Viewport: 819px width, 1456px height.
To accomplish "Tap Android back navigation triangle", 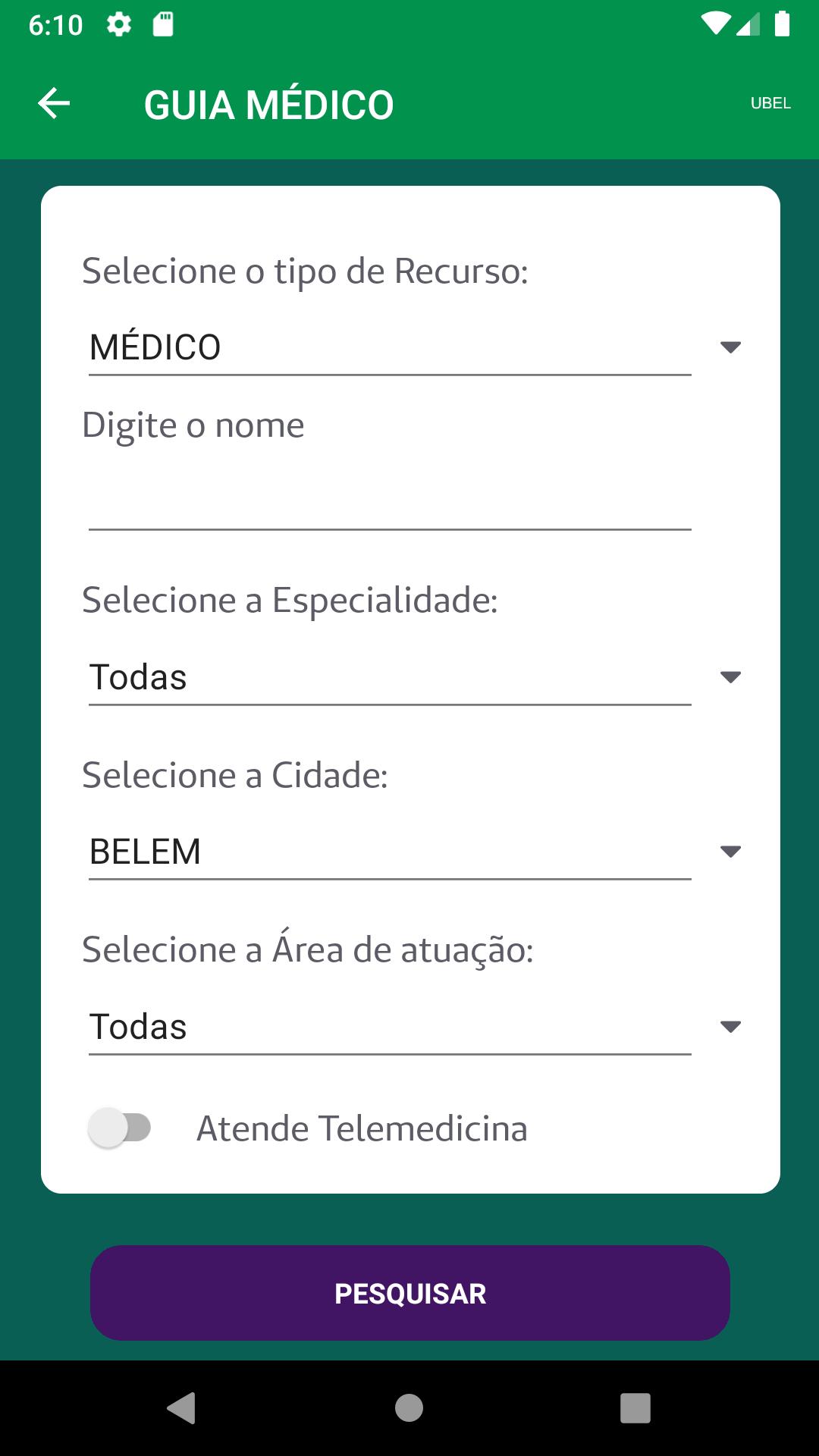I will pyautogui.click(x=182, y=1408).
